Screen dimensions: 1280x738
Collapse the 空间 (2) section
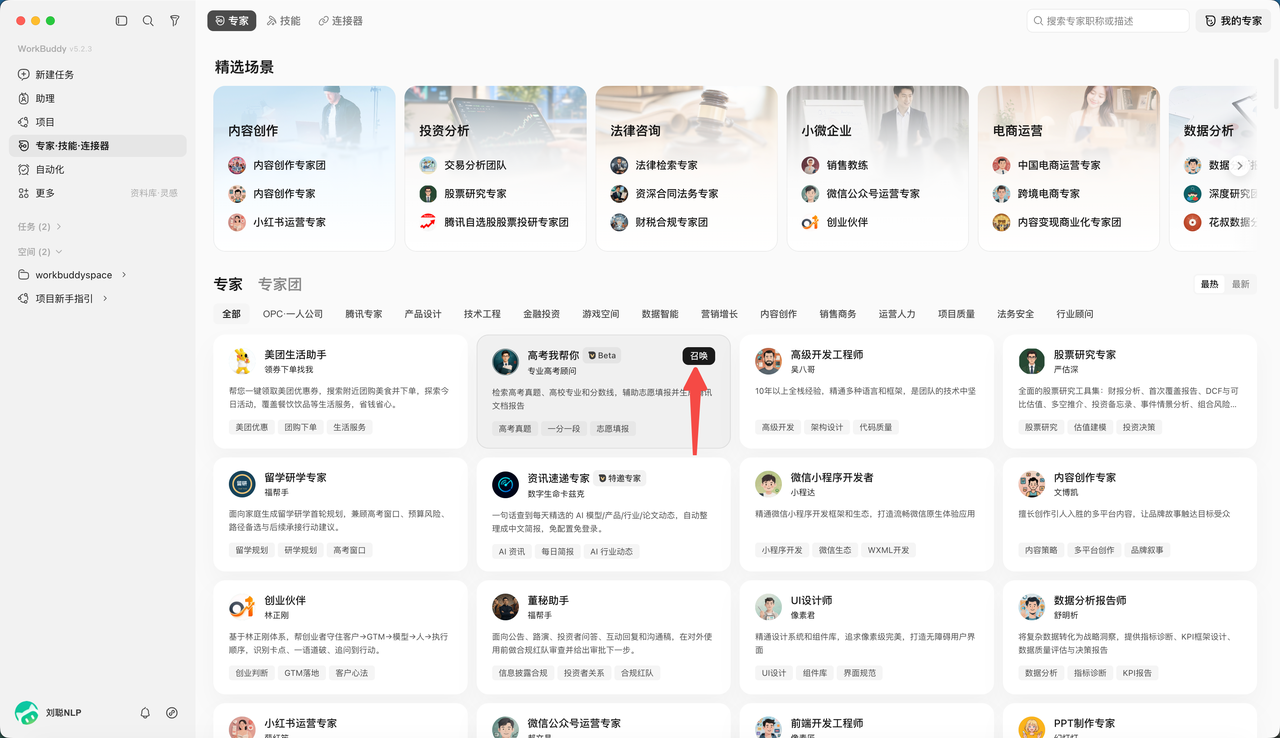coord(40,252)
